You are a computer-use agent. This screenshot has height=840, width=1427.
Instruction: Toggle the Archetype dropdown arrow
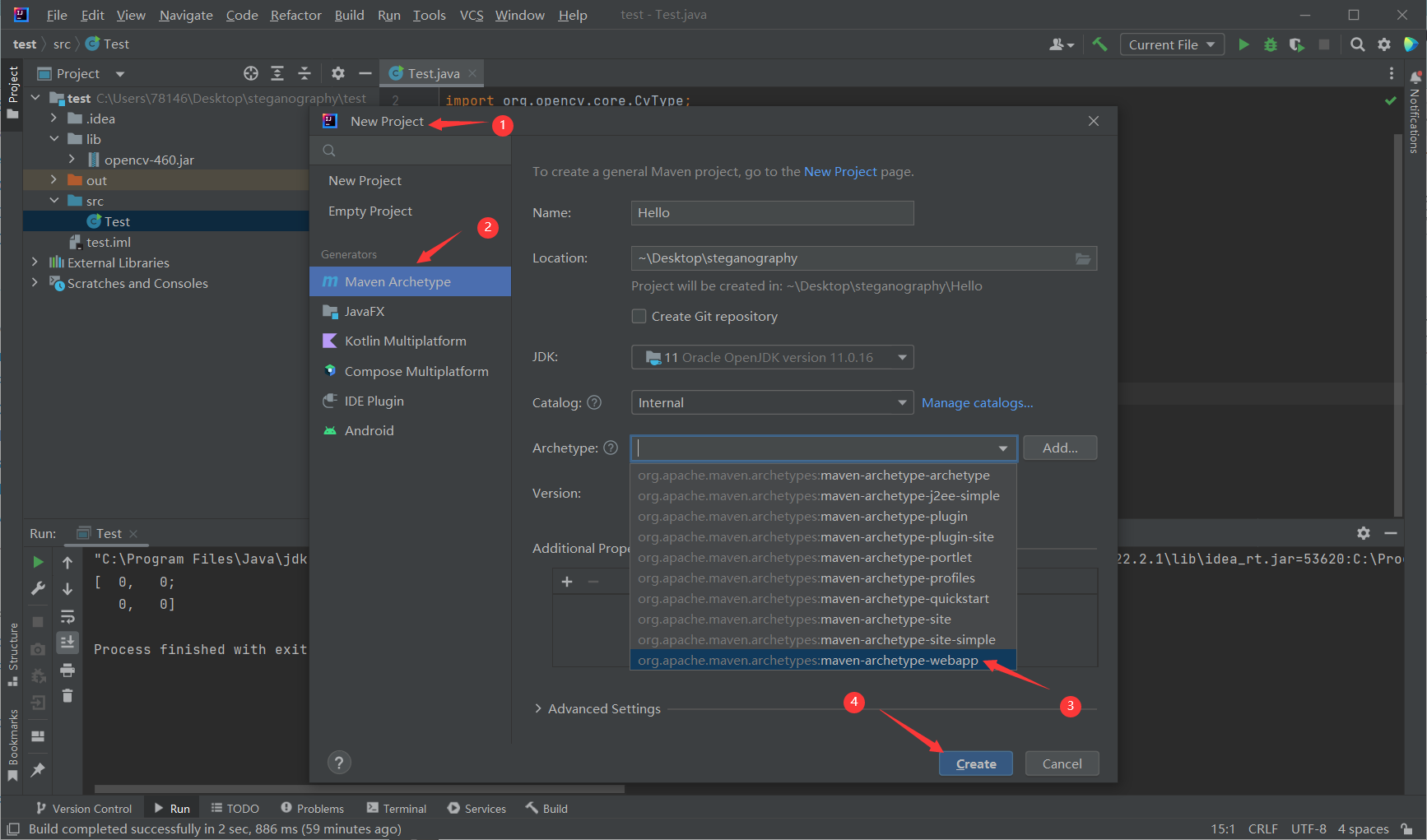1003,448
